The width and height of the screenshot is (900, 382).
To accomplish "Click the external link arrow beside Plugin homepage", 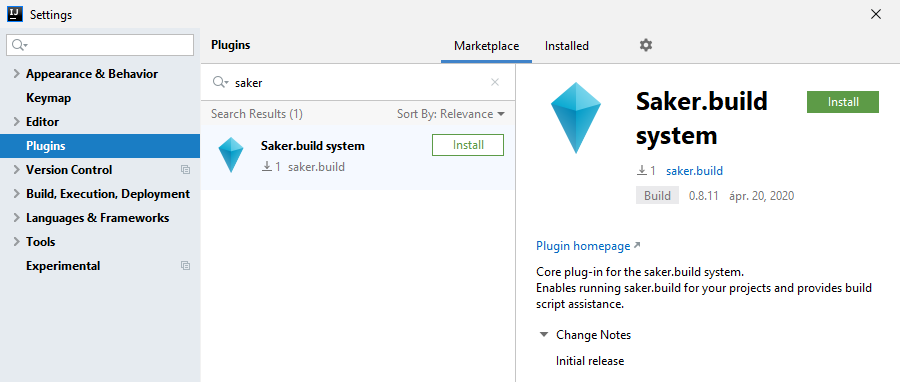I will click(637, 245).
